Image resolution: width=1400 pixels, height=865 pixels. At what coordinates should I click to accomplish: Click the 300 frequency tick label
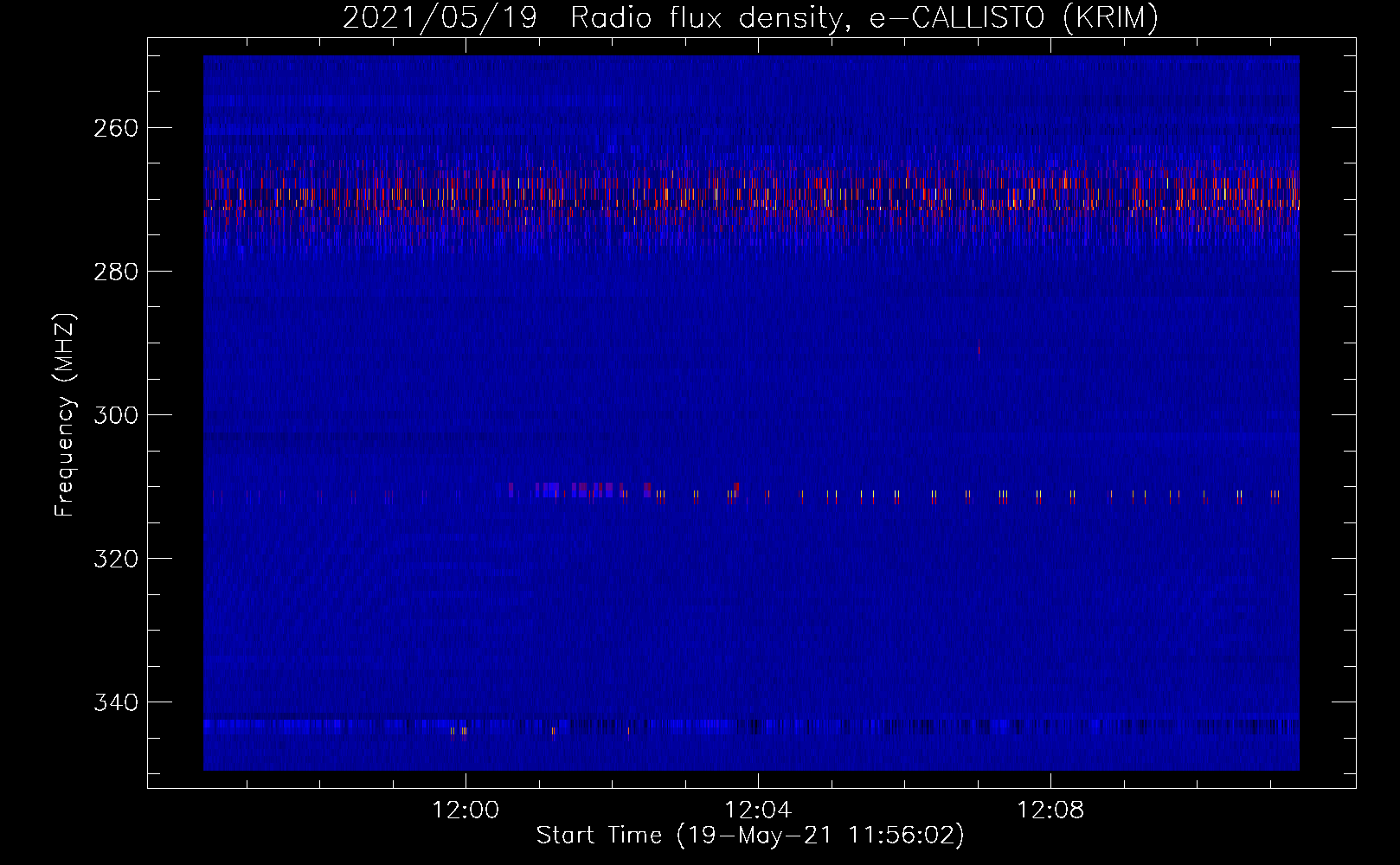[116, 415]
